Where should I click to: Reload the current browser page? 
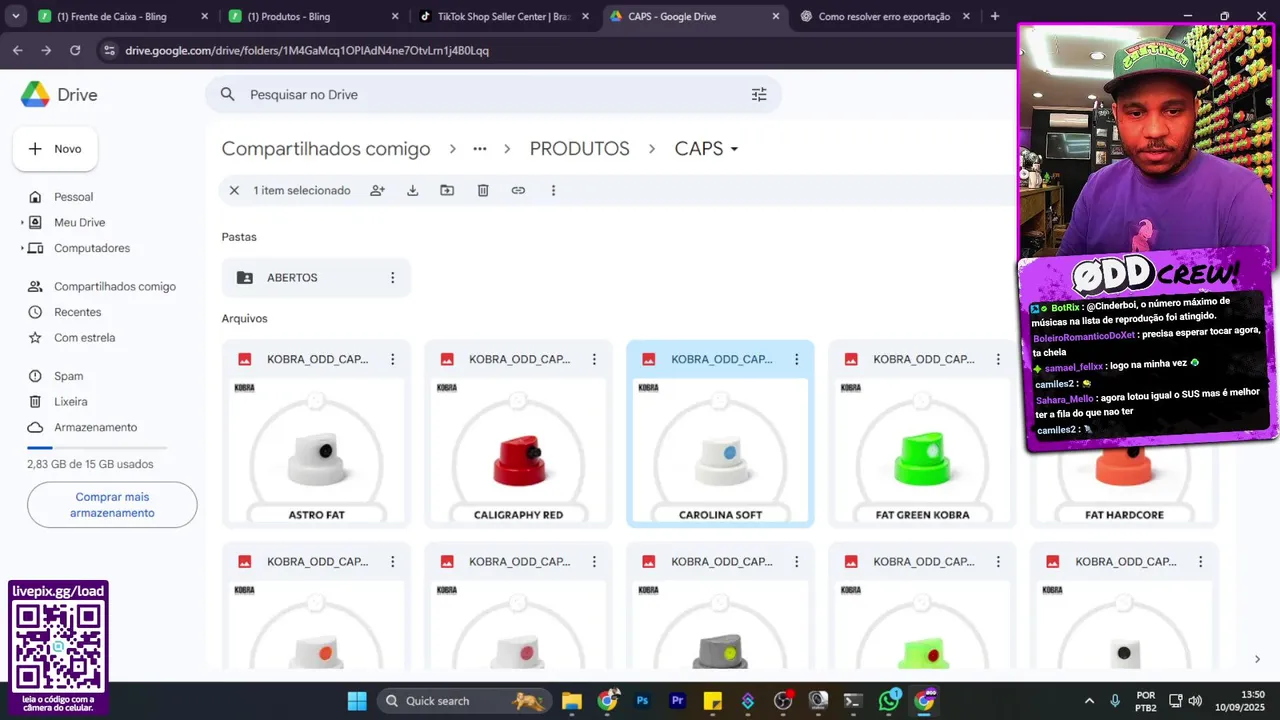pyautogui.click(x=75, y=50)
